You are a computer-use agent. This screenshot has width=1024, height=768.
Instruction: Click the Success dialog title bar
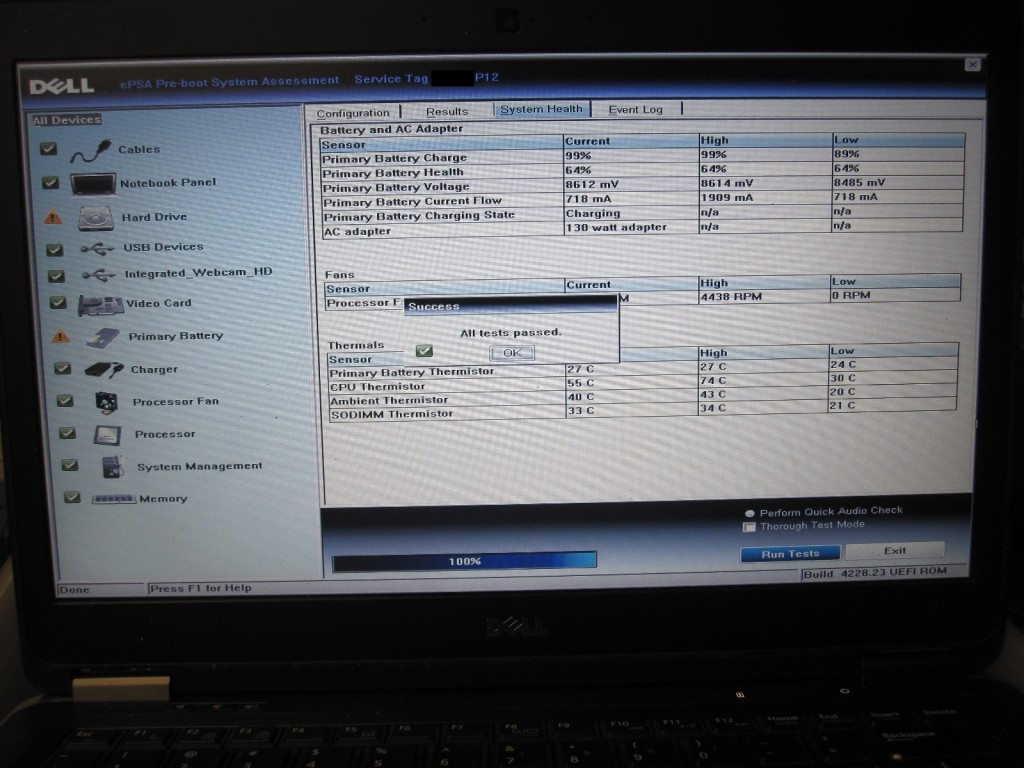pyautogui.click(x=511, y=305)
